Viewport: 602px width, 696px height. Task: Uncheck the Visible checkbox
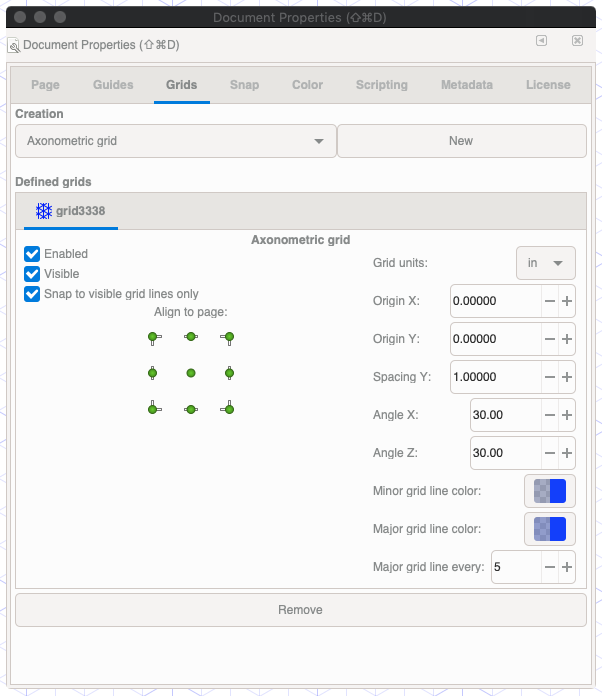point(32,274)
